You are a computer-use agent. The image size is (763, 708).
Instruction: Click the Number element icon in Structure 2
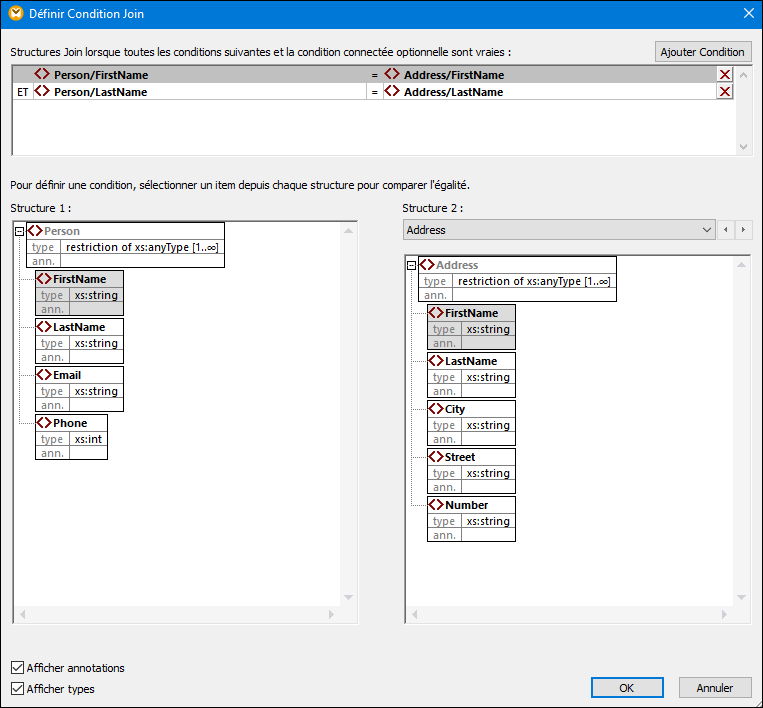(x=436, y=505)
